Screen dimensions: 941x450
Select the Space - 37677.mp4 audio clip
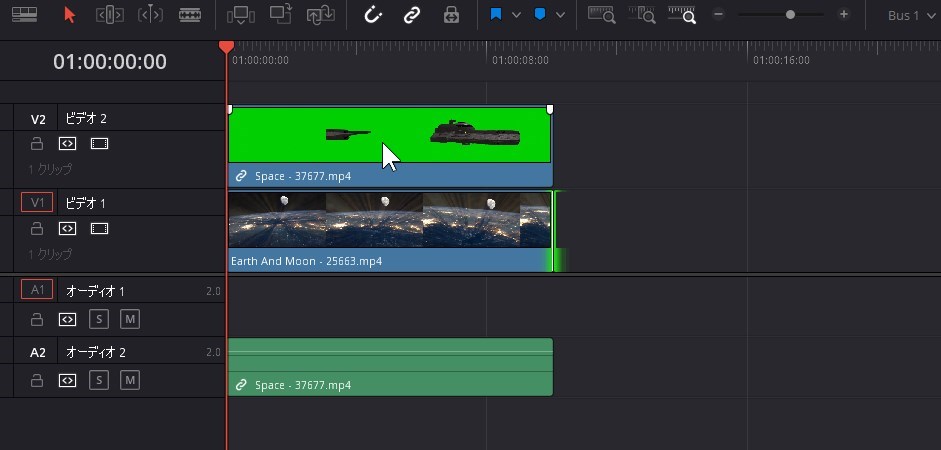pyautogui.click(x=390, y=367)
